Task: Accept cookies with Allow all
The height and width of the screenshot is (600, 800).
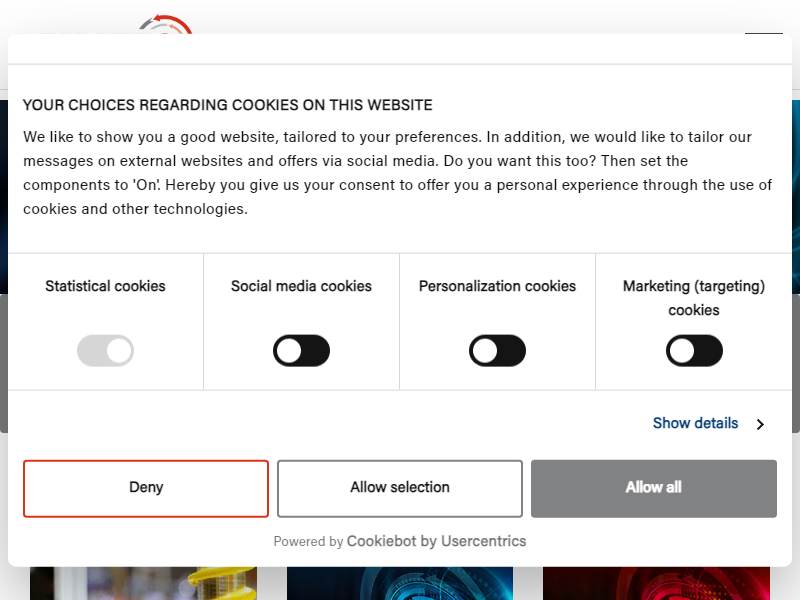Action: point(654,488)
